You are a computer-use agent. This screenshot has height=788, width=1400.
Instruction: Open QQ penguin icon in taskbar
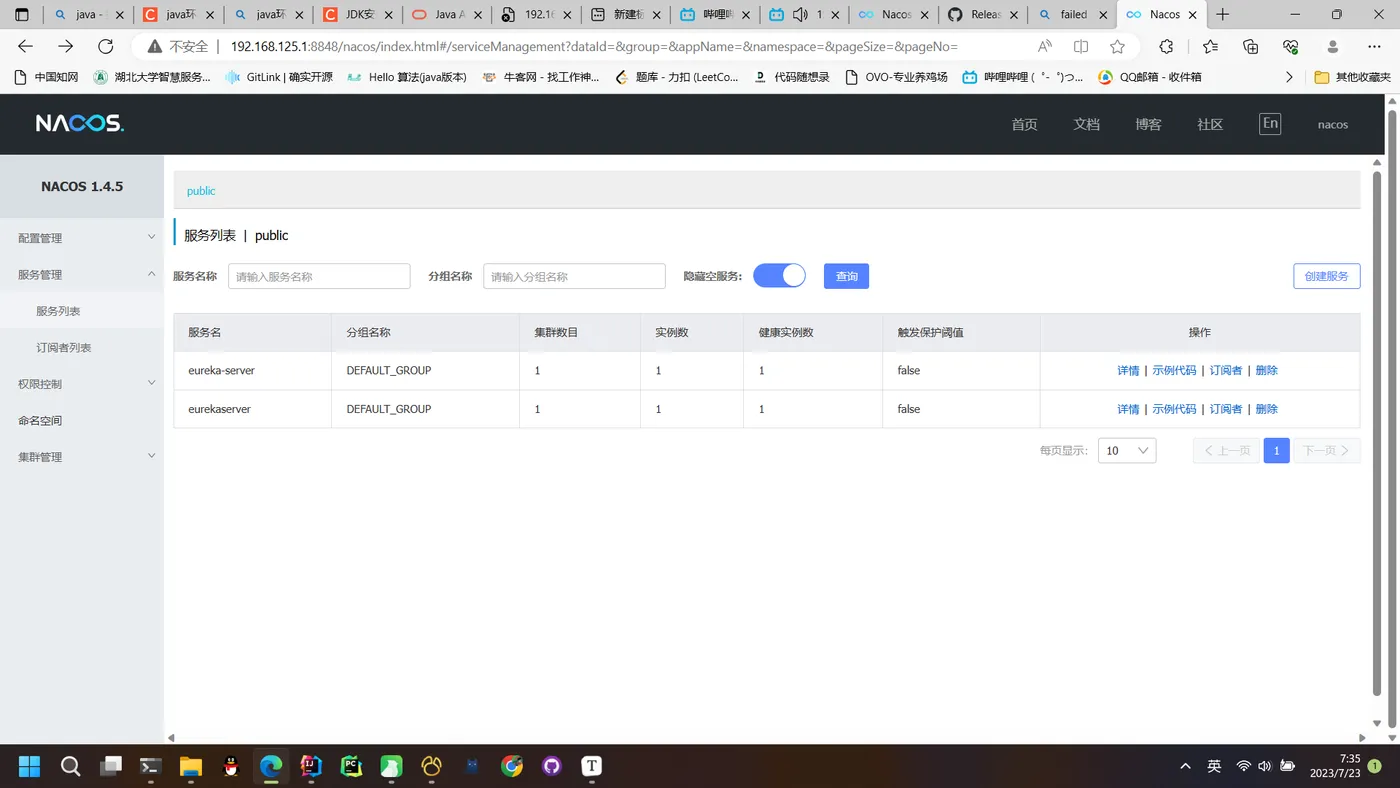[231, 766]
